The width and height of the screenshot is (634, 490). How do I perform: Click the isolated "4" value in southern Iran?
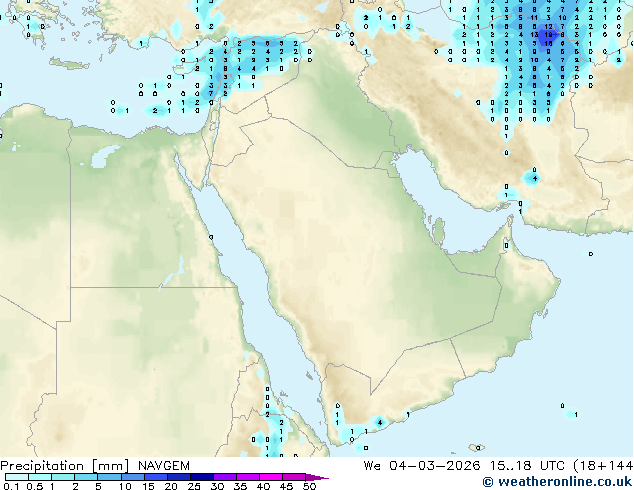(x=535, y=178)
